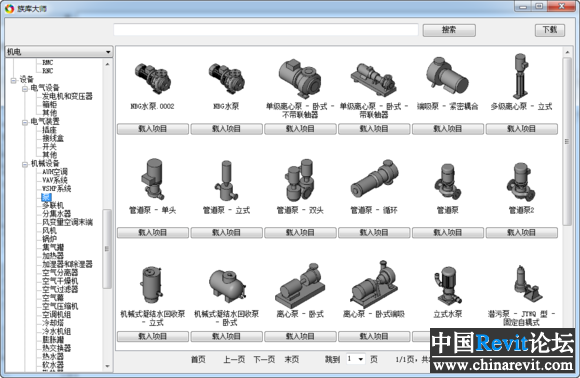Click the 管道泵 model thumbnail
This screenshot has height=378, width=580.
(447, 182)
